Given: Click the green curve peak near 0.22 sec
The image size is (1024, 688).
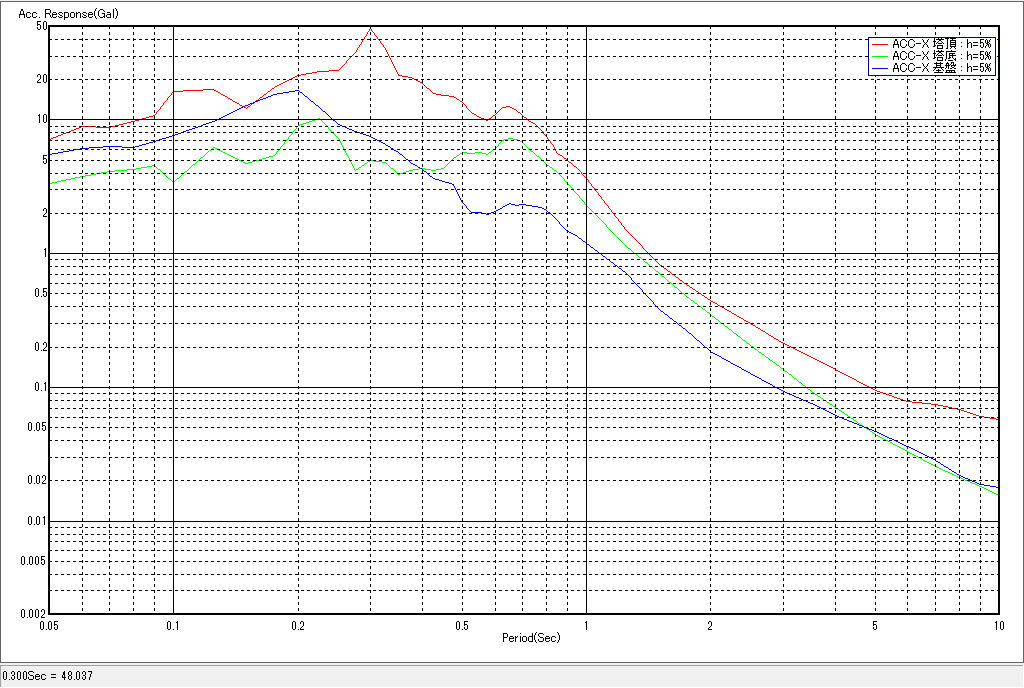Looking at the screenshot, I should (318, 118).
